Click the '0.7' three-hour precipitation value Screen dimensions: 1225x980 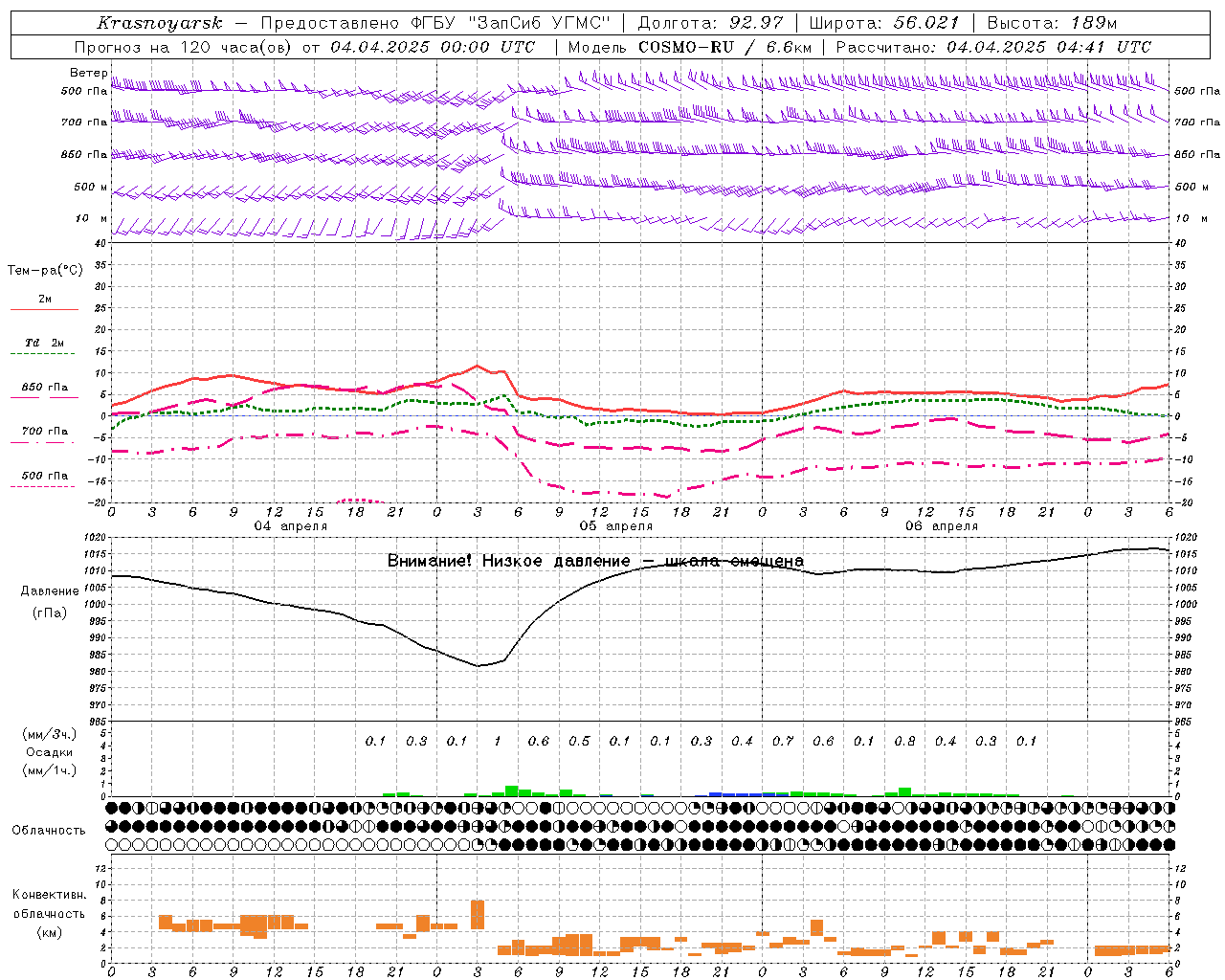click(783, 741)
